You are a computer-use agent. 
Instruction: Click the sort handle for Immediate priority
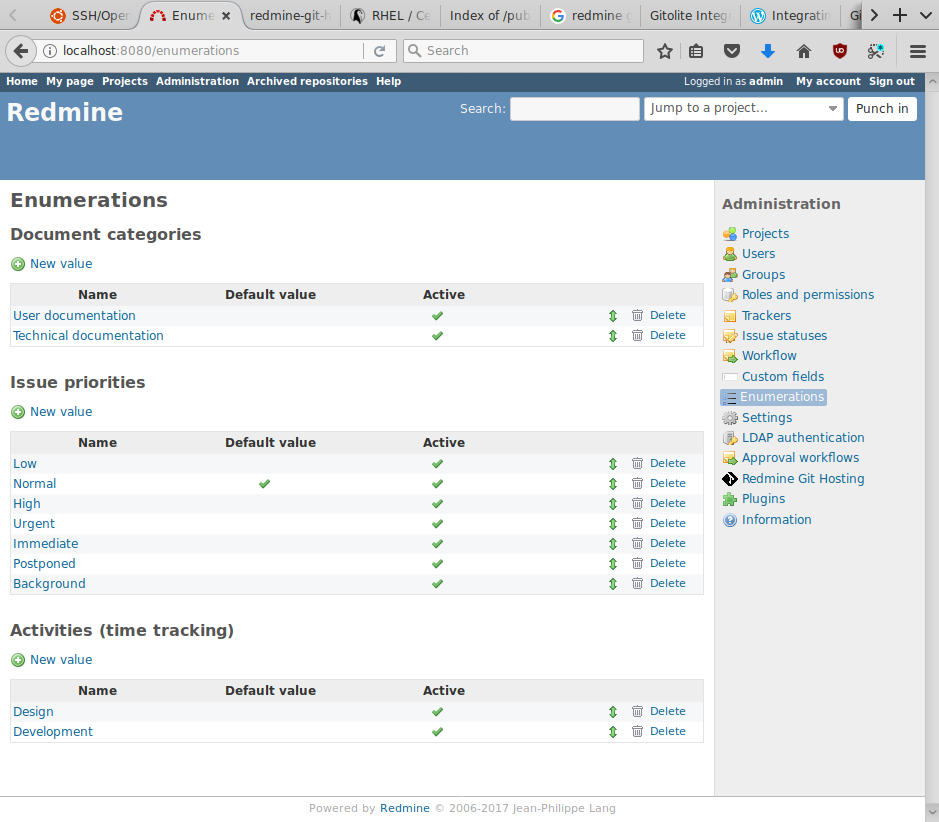coord(613,544)
